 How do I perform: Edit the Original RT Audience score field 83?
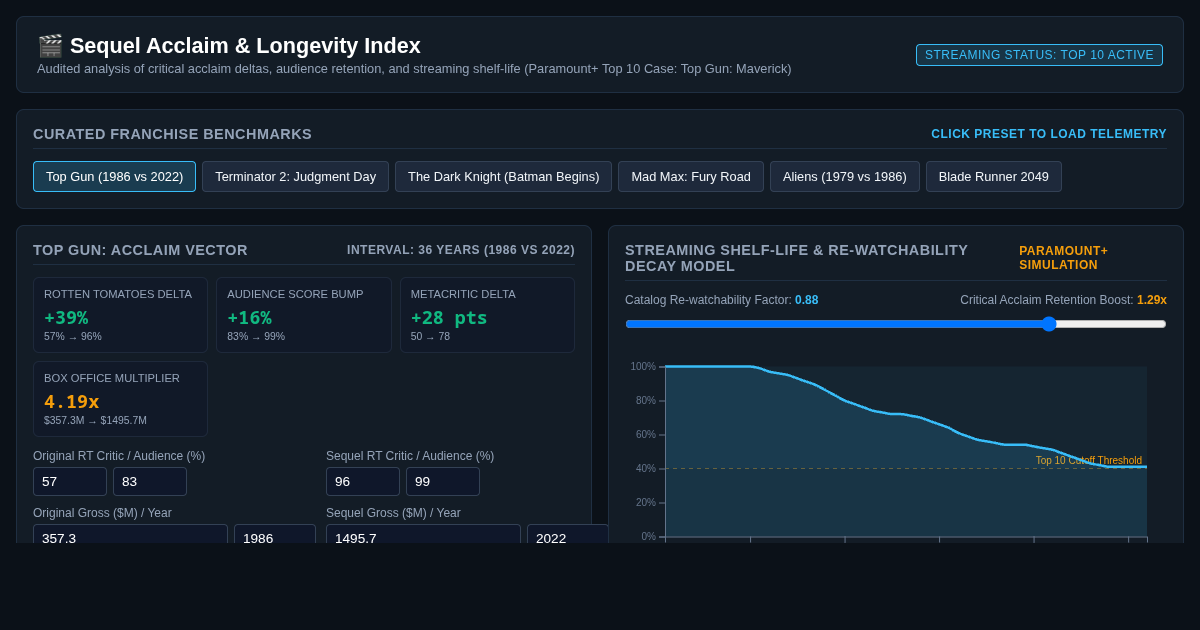(x=150, y=482)
